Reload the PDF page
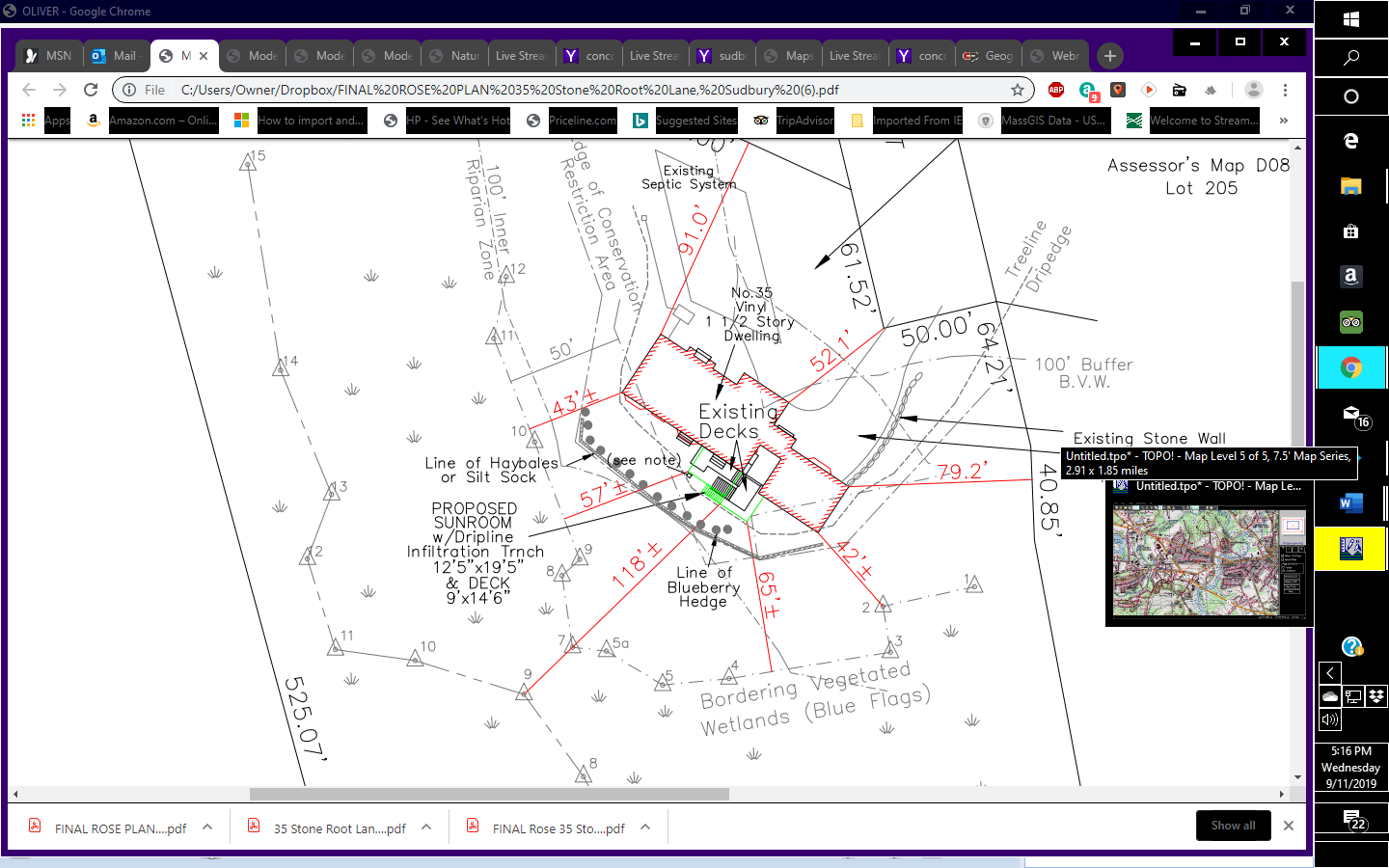1389x868 pixels. point(91,90)
